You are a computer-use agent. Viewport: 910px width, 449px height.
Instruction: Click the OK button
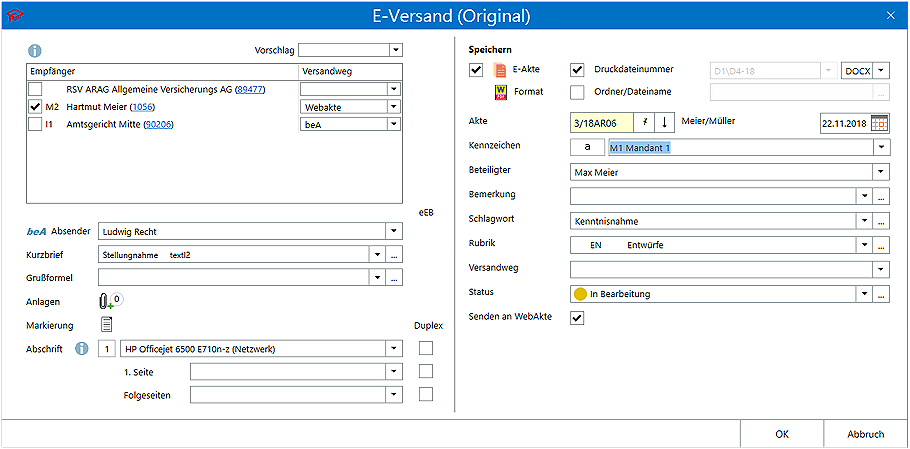click(782, 434)
